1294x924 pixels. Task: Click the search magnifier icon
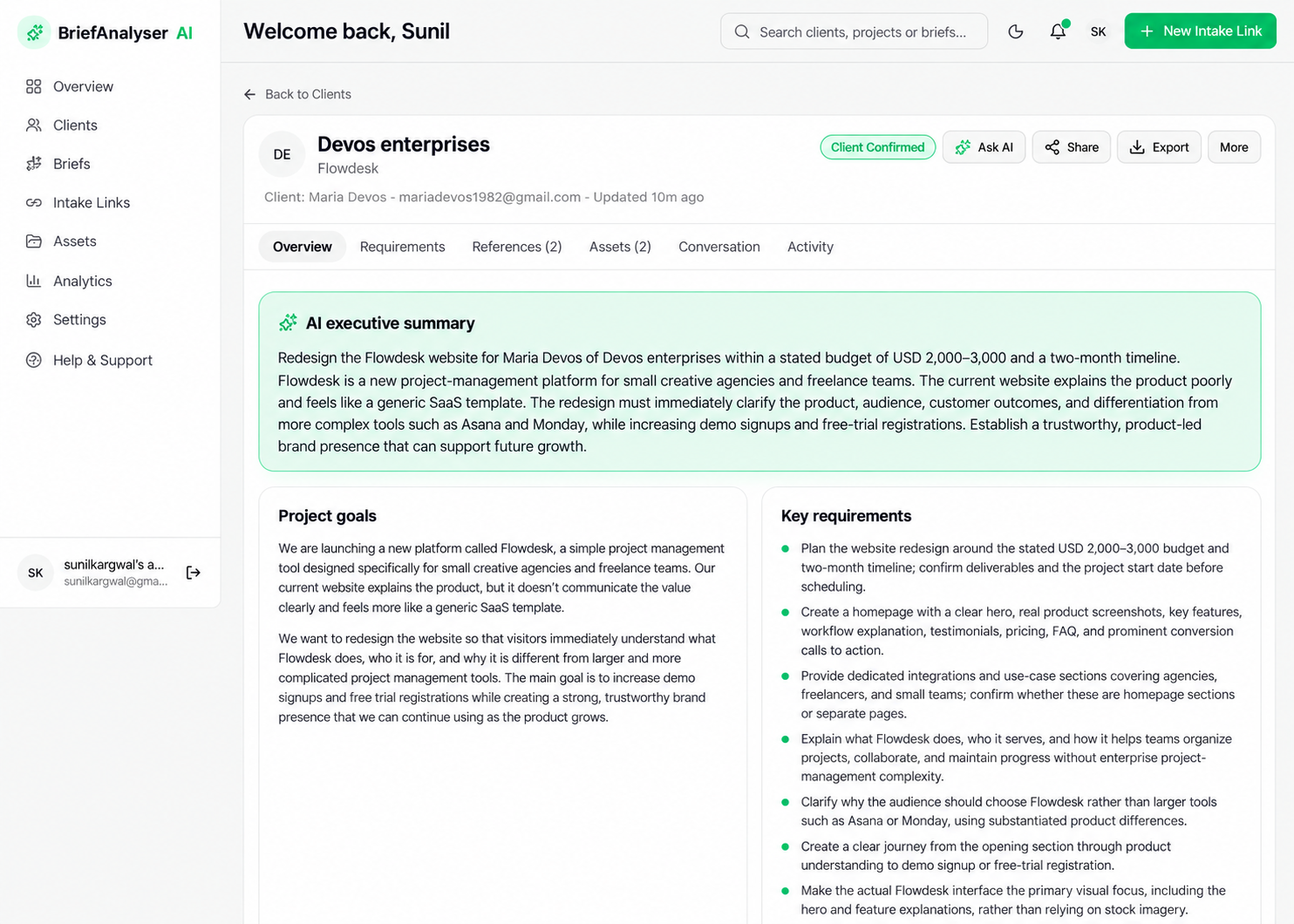[742, 31]
